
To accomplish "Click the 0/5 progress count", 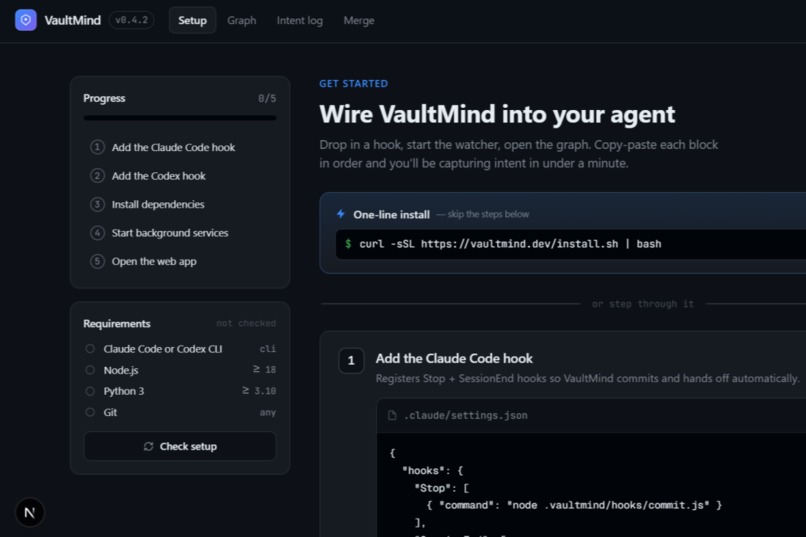I will [267, 98].
